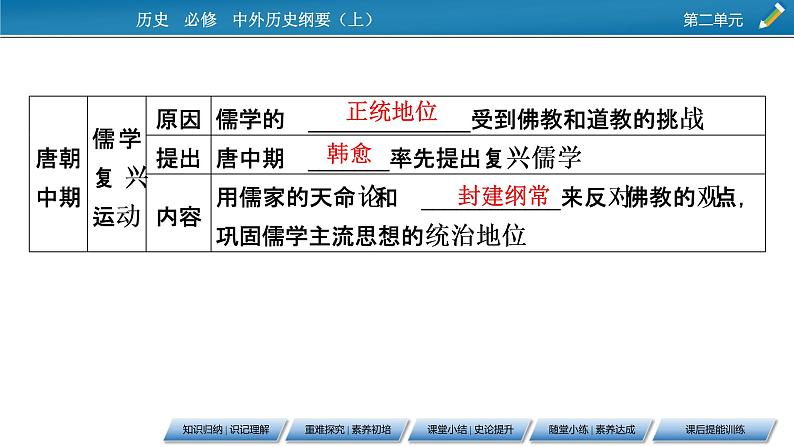The width and height of the screenshot is (794, 447).
Task: Click the 第二单元 label in the header
Action: coord(713,19)
